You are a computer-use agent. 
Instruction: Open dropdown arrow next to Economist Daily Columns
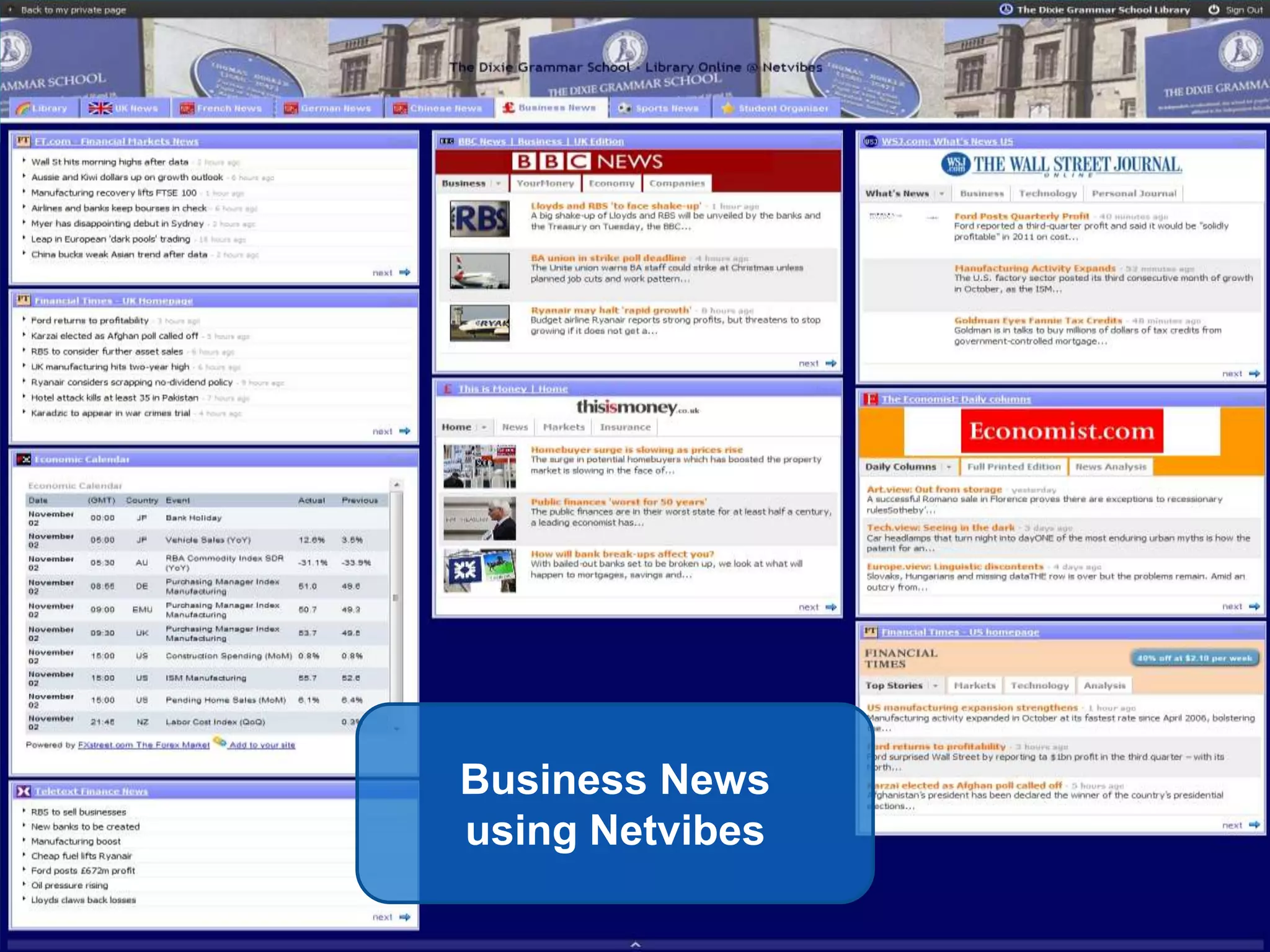coord(948,467)
